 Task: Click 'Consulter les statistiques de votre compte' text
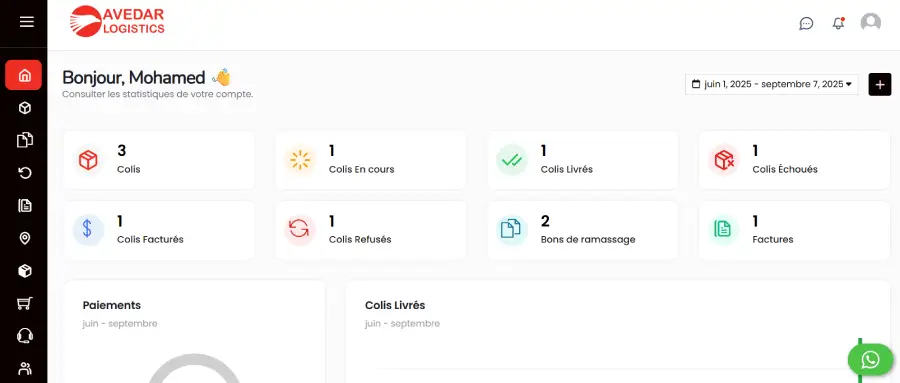click(x=157, y=94)
